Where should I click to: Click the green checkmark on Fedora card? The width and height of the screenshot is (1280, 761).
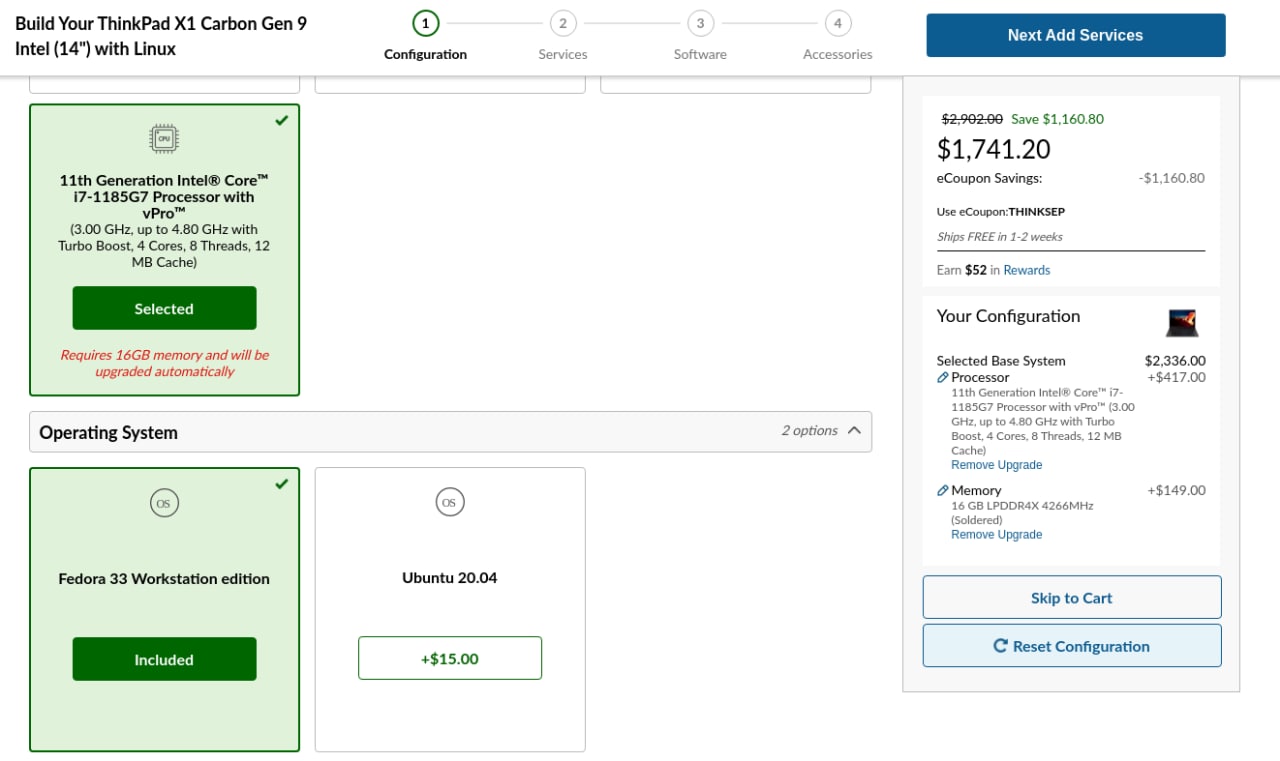click(x=282, y=484)
